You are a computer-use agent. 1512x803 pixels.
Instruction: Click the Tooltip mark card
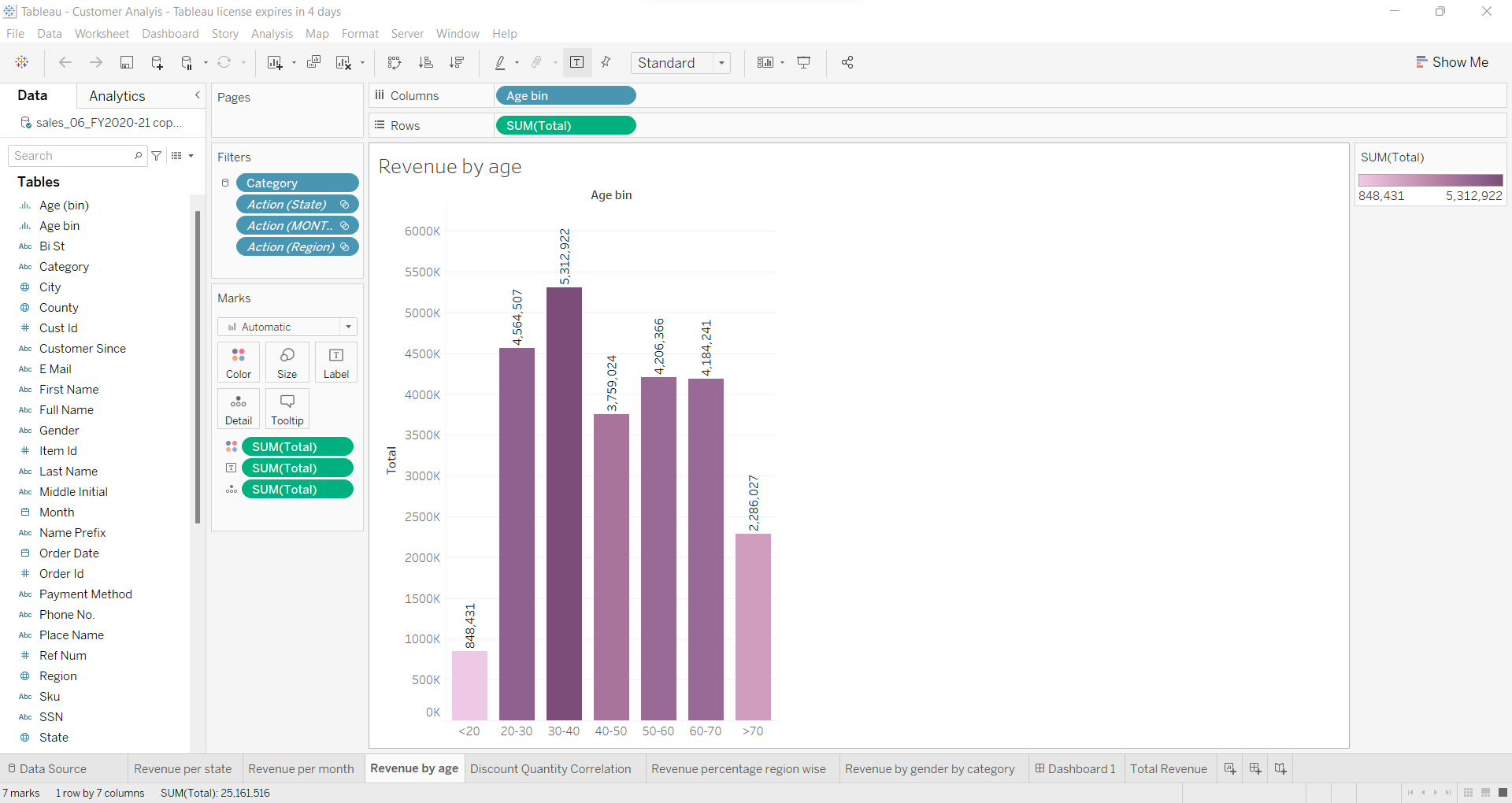[x=287, y=409]
